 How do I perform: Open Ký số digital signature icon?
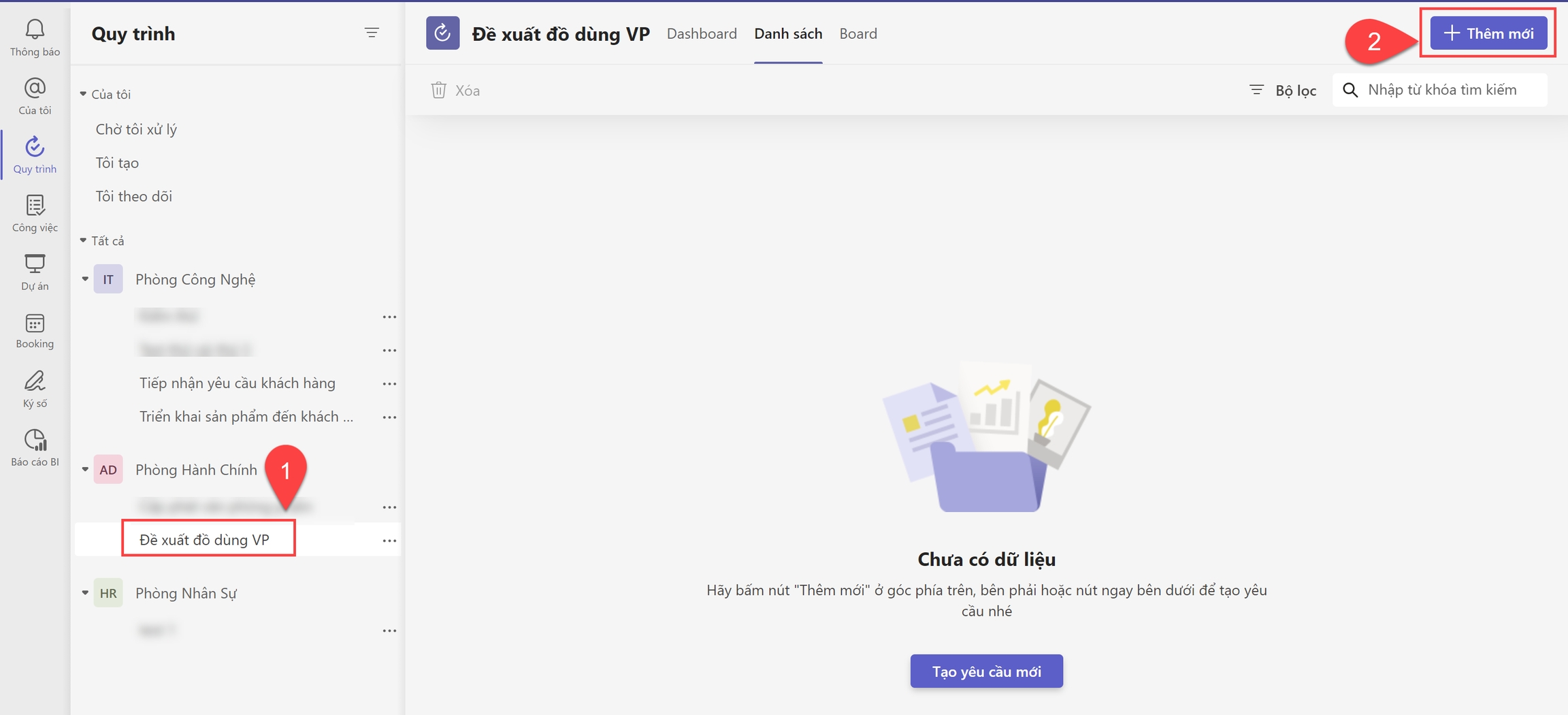tap(35, 389)
